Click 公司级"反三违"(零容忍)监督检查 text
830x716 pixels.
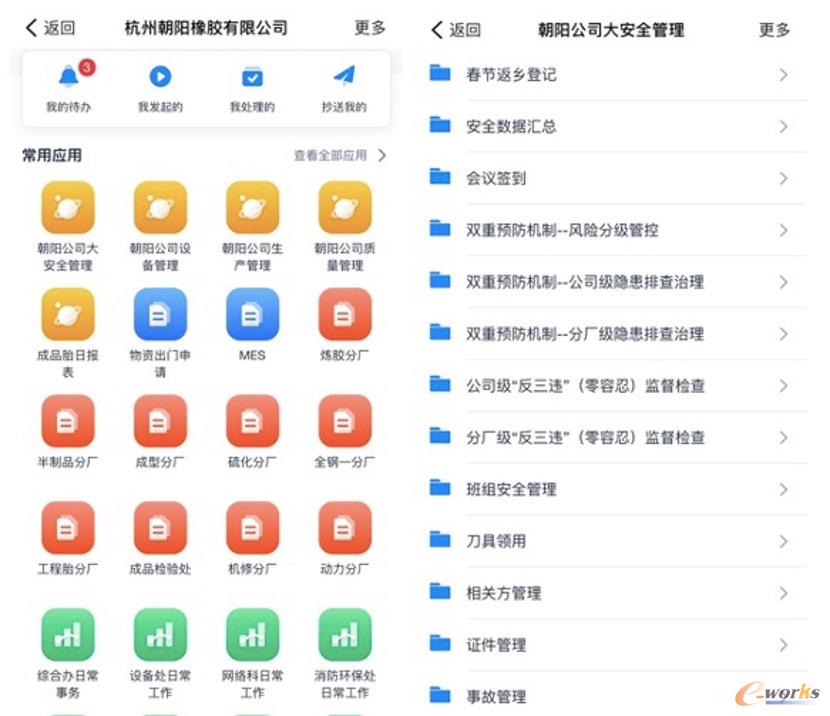pyautogui.click(x=585, y=386)
